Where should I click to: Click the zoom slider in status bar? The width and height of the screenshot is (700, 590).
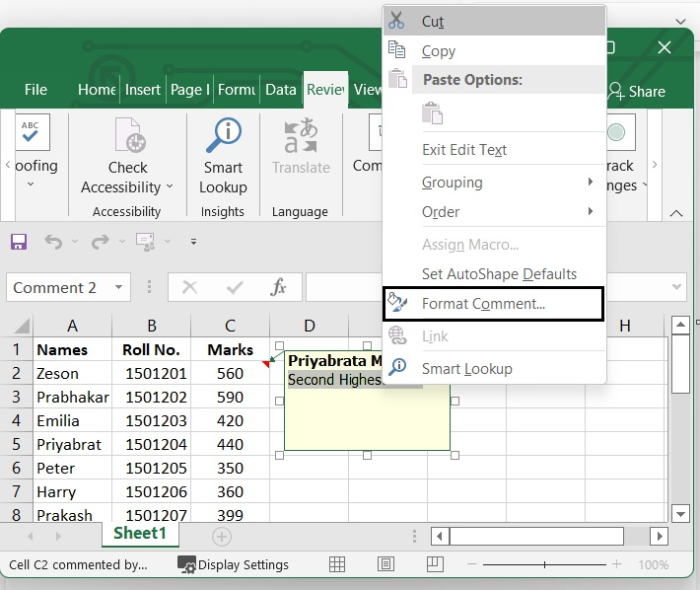point(545,565)
